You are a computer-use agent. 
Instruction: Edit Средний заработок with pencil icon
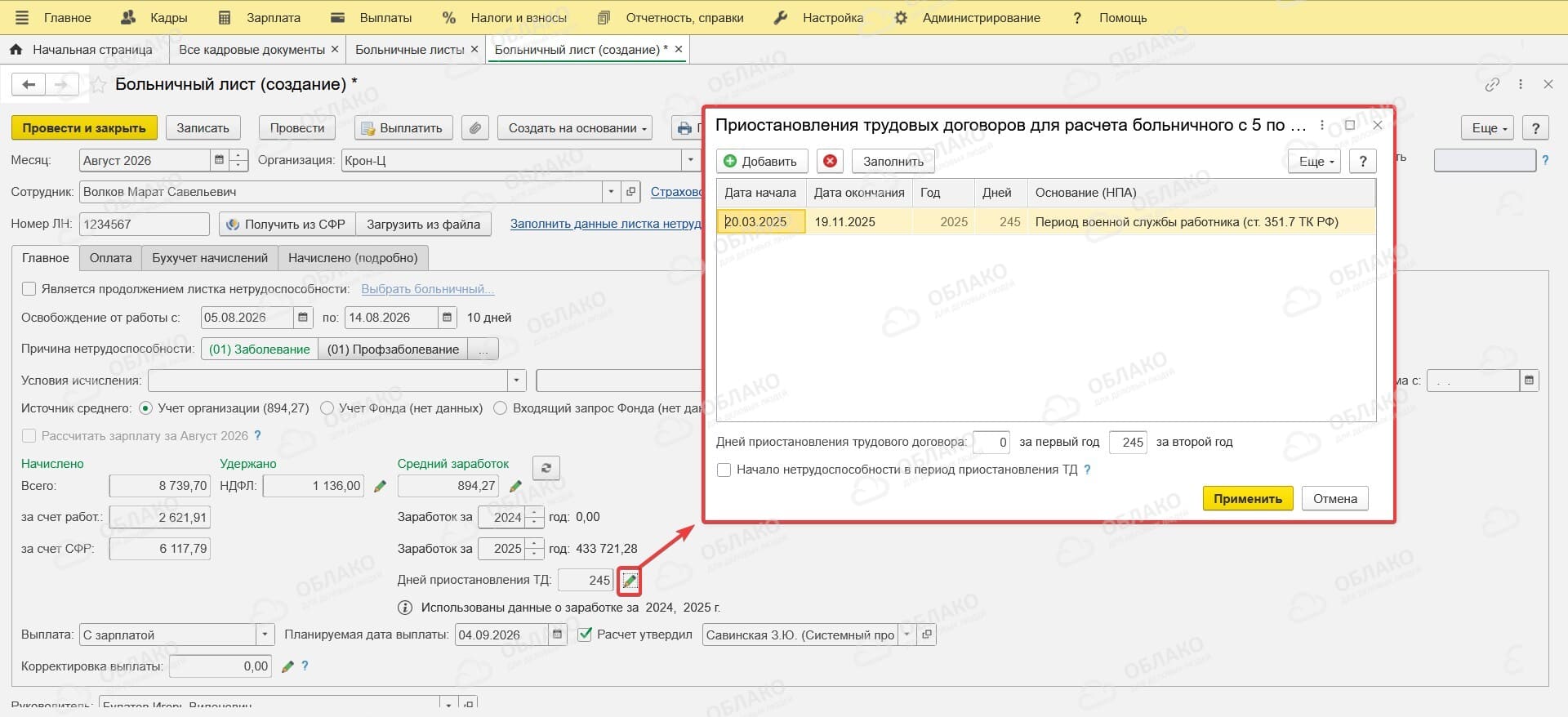click(x=515, y=486)
